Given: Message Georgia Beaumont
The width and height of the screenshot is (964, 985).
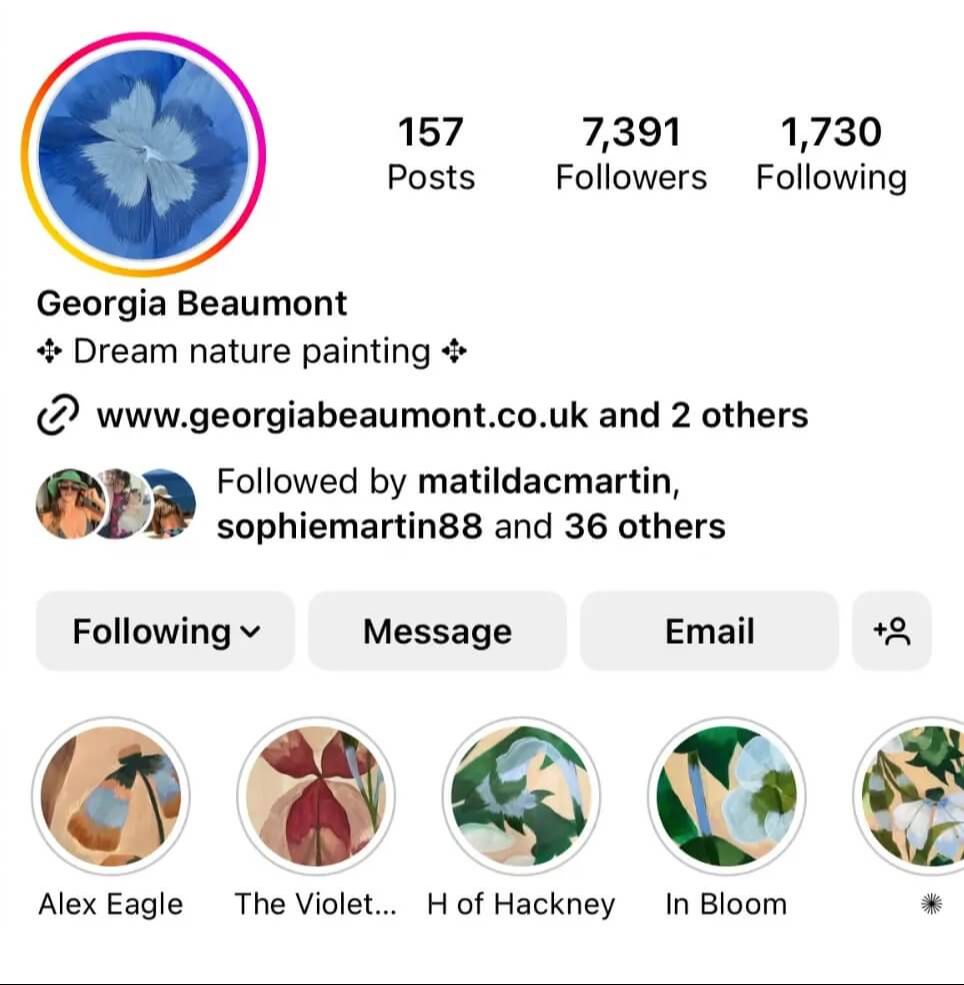Looking at the screenshot, I should [437, 631].
